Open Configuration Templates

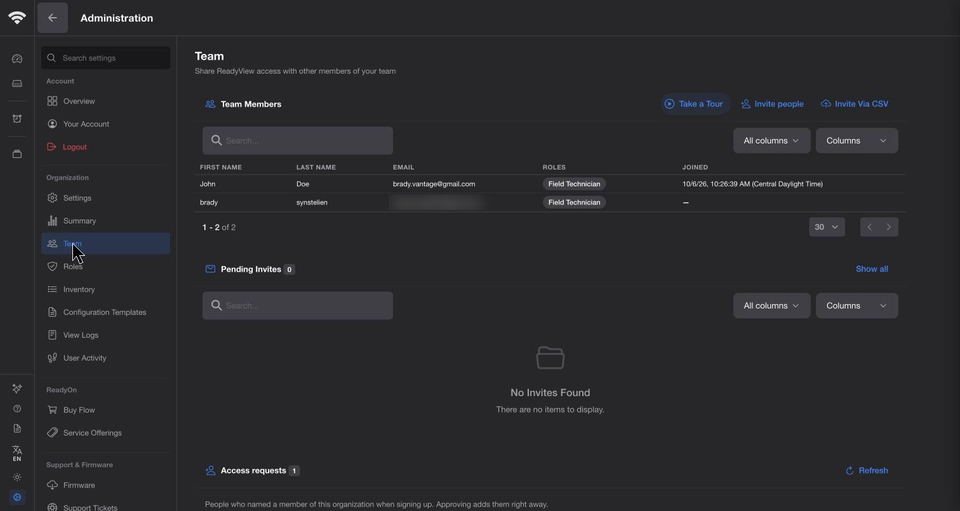pos(106,312)
